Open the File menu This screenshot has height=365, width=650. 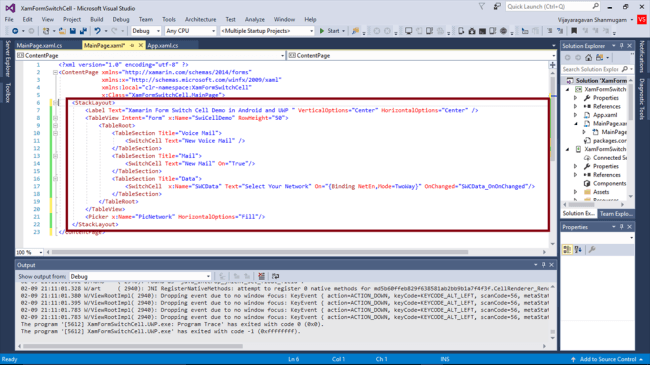[x=9, y=19]
